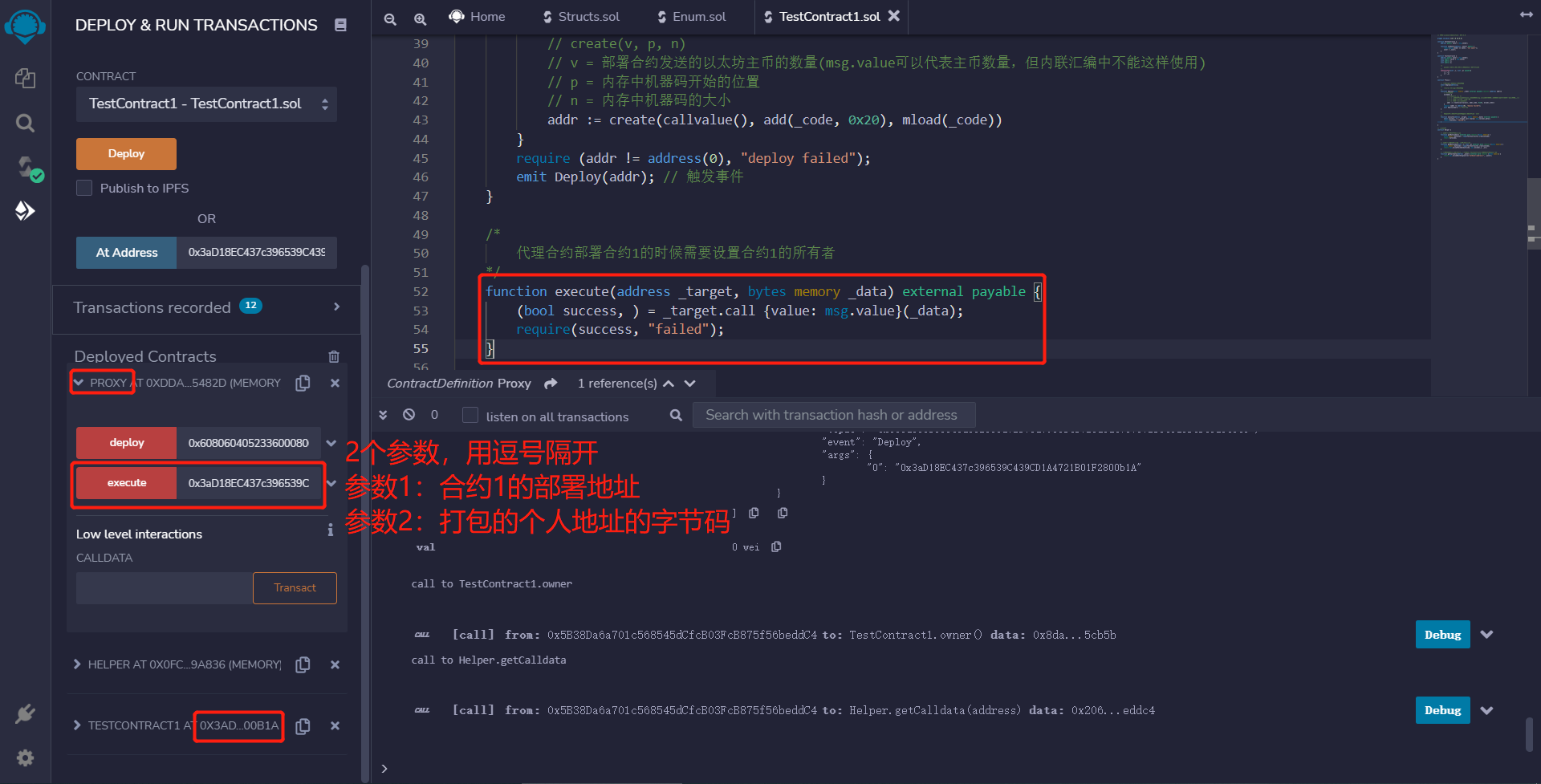Image resolution: width=1541 pixels, height=784 pixels.
Task: Jump to Proxy definition arrow icon
Action: pos(551,384)
